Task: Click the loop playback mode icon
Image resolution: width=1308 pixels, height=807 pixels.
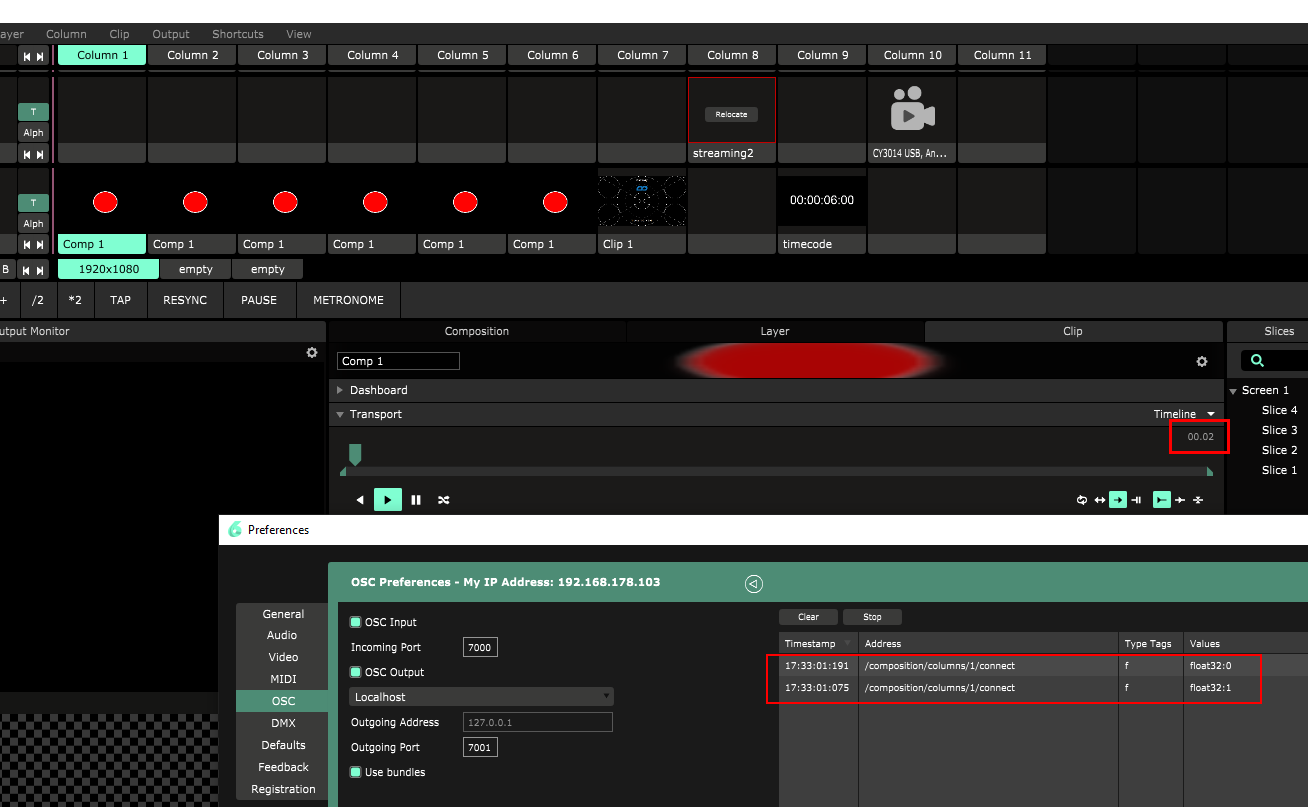Action: [x=1082, y=500]
